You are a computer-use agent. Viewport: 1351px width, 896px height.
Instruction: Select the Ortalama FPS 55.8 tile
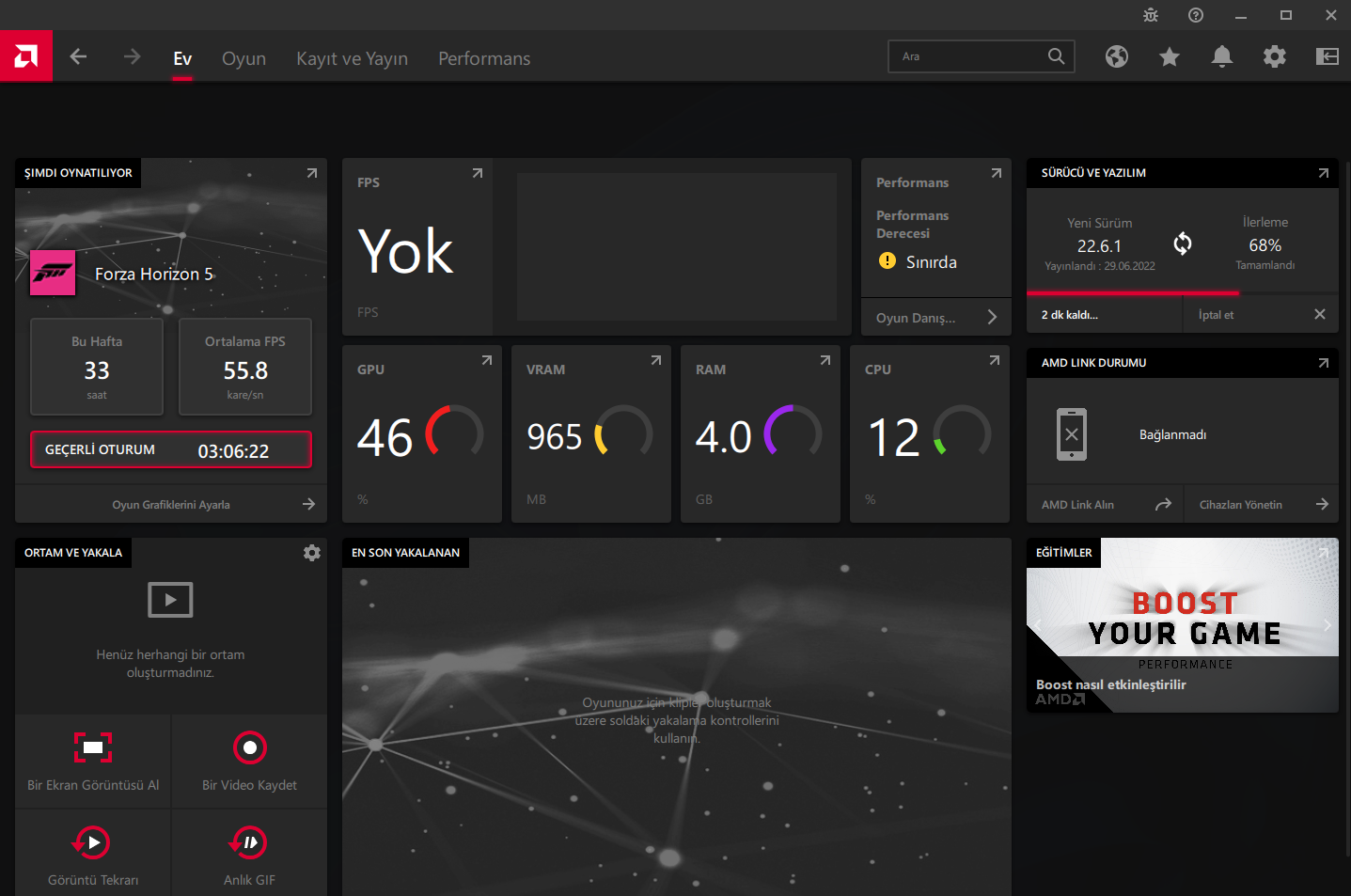(245, 367)
